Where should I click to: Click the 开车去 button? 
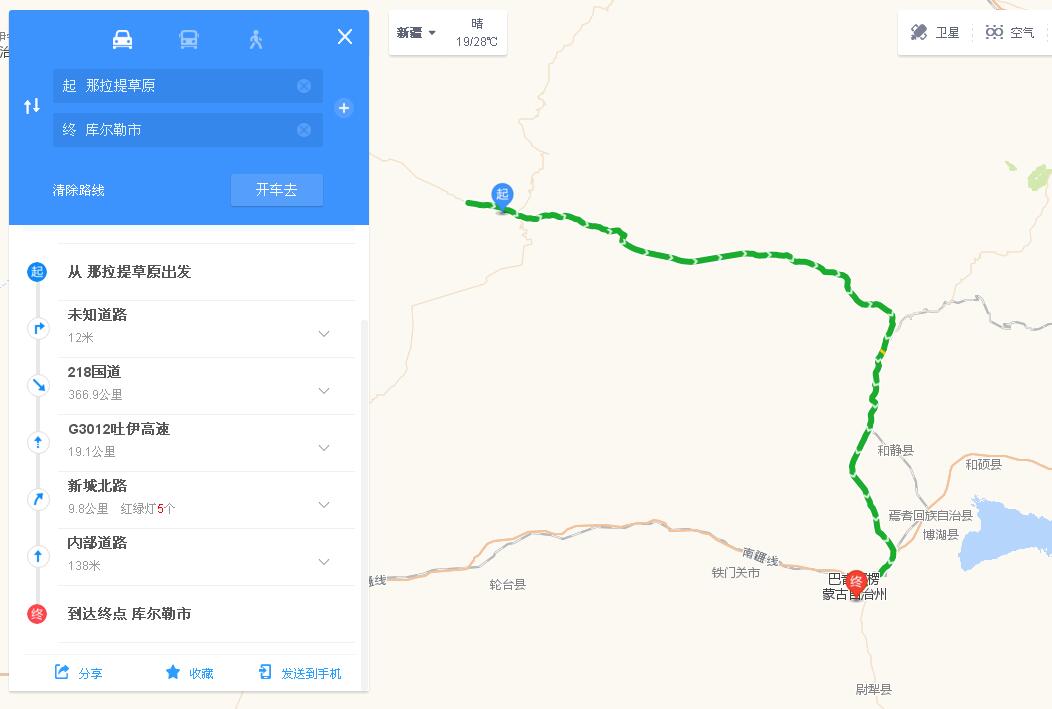[276, 190]
